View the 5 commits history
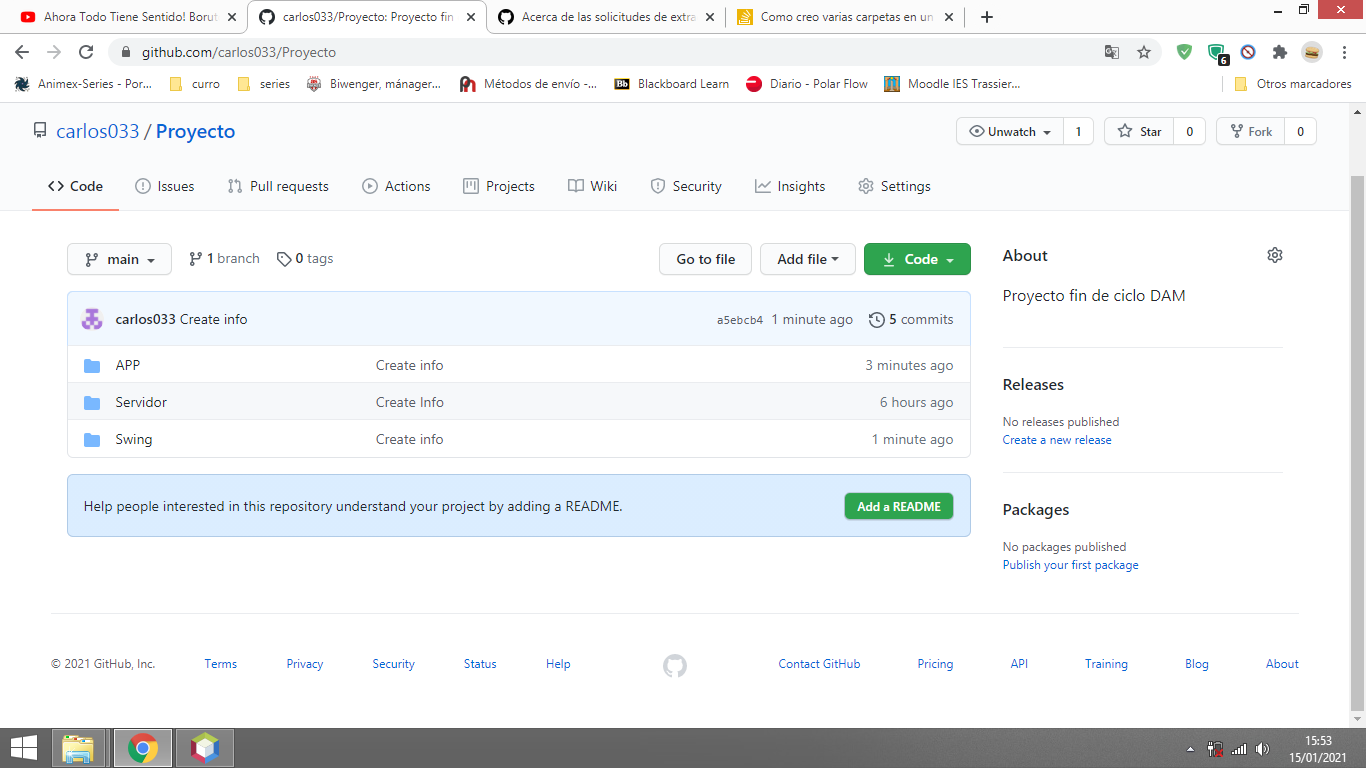 click(x=911, y=320)
